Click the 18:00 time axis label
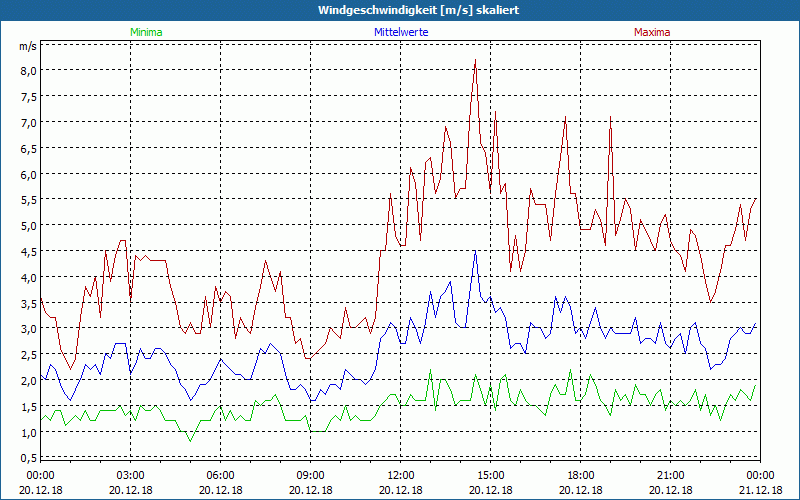 581,476
